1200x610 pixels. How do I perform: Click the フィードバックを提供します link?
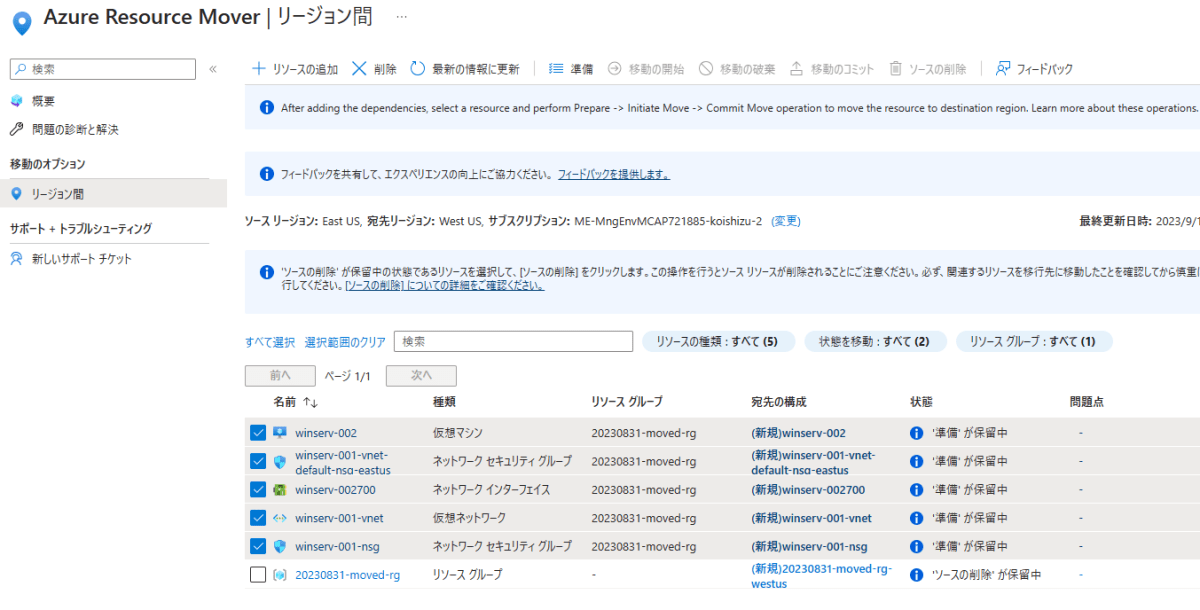(x=613, y=174)
